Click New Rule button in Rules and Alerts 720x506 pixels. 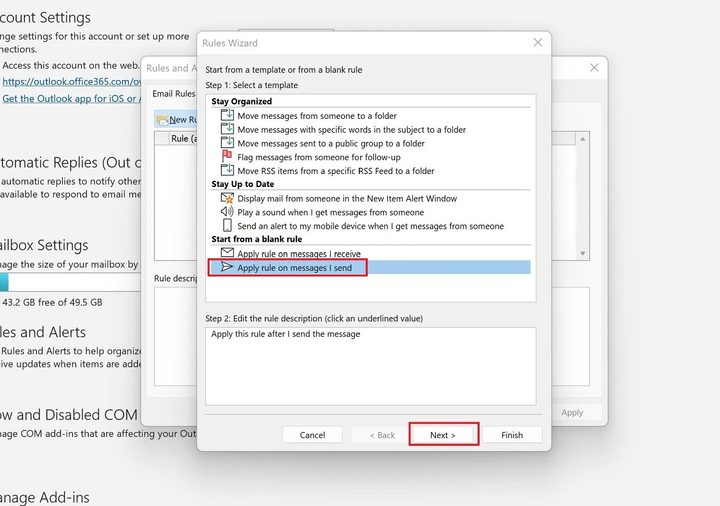click(x=176, y=119)
